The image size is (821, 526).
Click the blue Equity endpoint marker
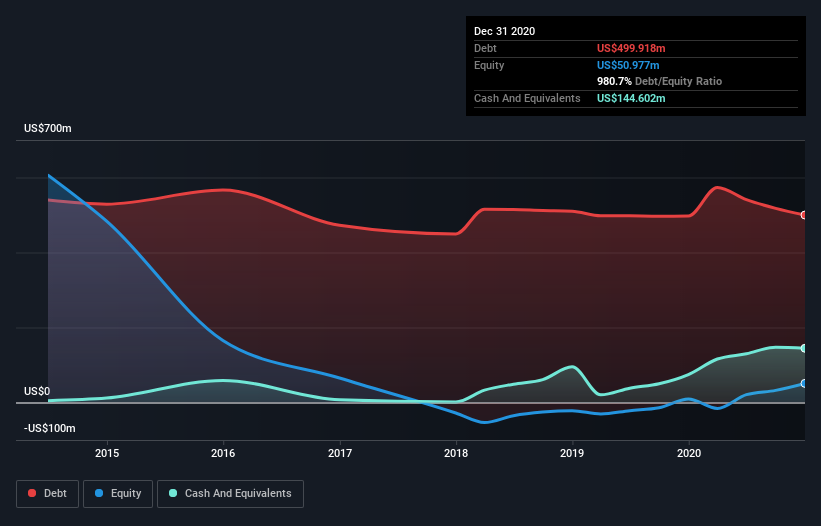[x=803, y=384]
